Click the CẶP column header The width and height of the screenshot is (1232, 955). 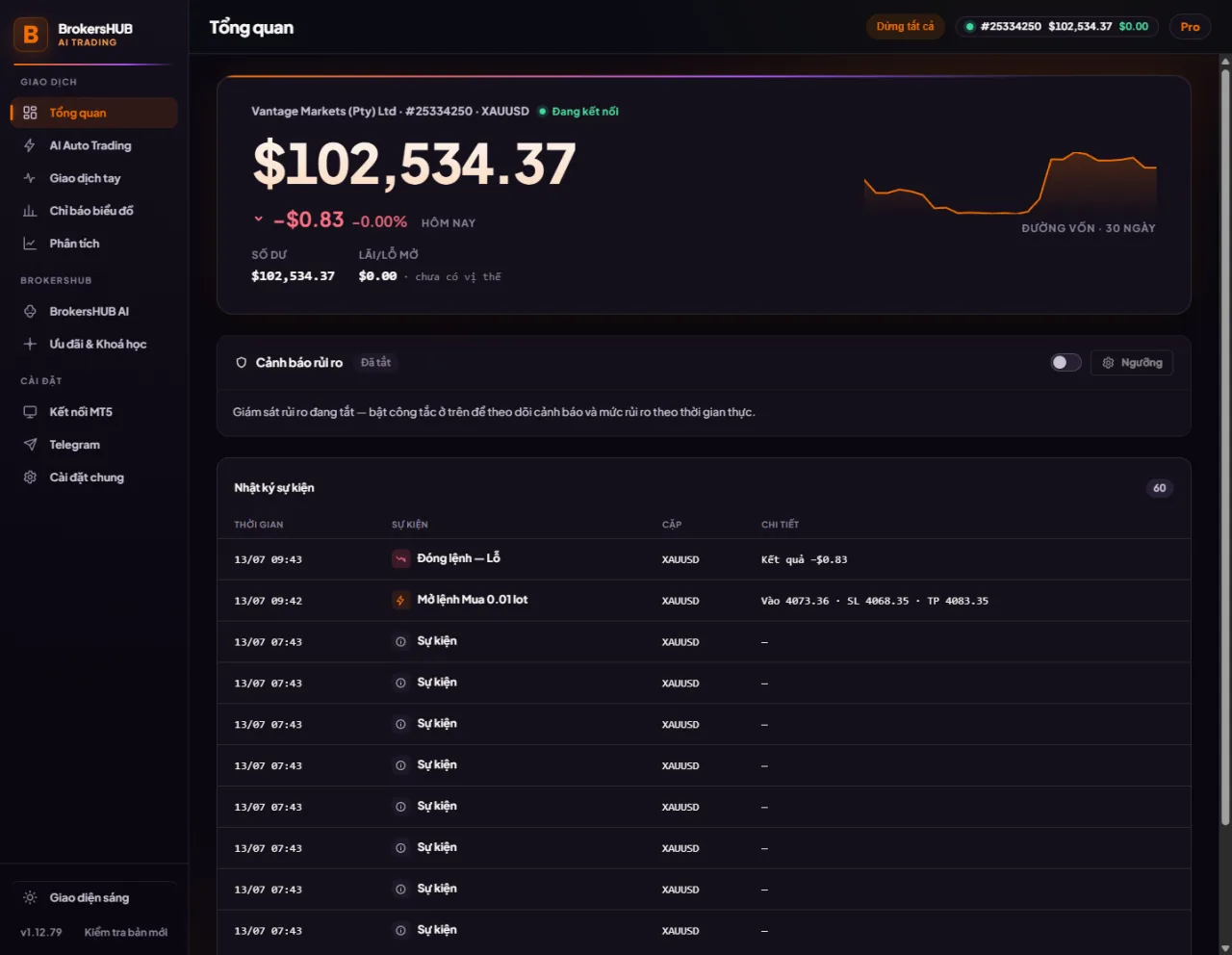click(x=671, y=525)
